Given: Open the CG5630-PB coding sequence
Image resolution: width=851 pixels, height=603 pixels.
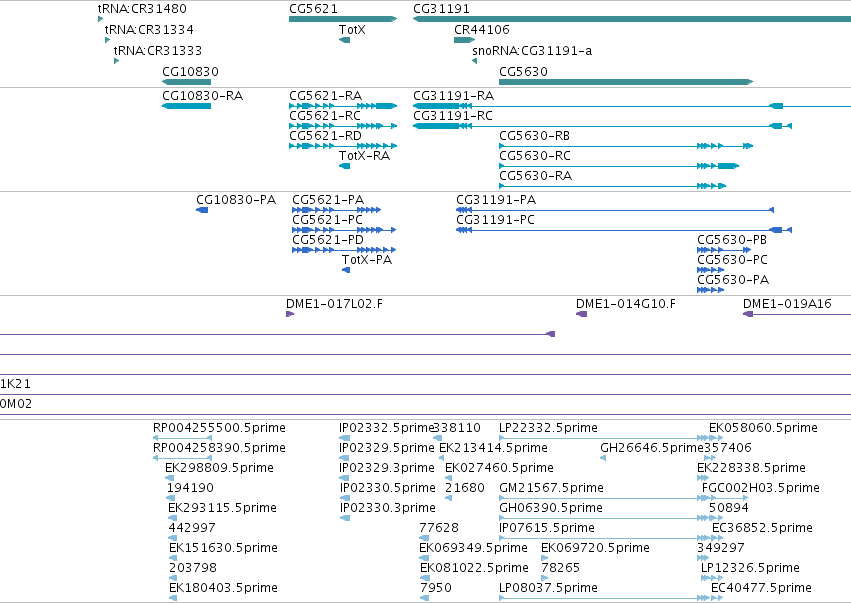Looking at the screenshot, I should pyautogui.click(x=724, y=250).
